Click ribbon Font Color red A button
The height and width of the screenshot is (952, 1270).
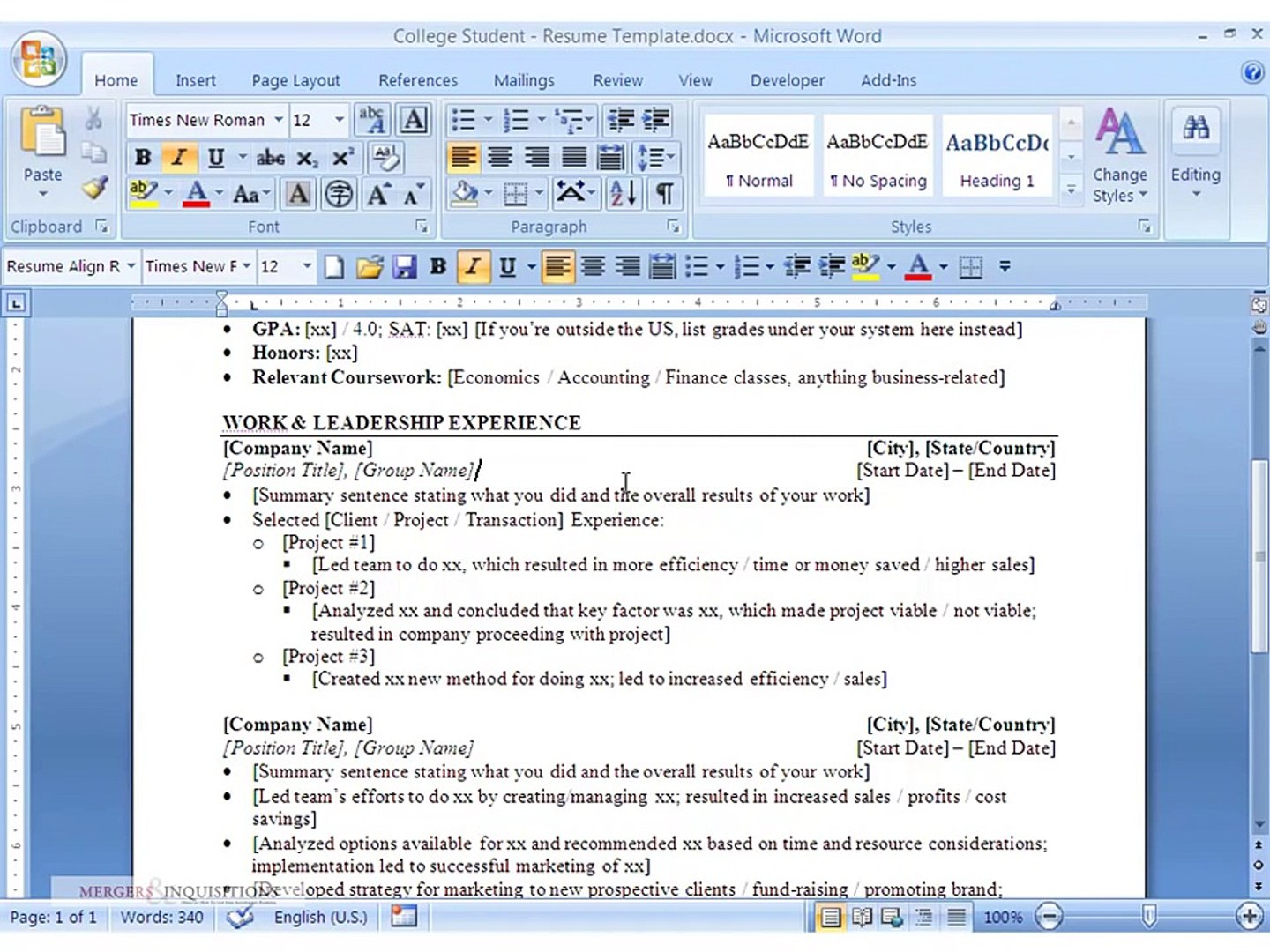pyautogui.click(x=197, y=194)
